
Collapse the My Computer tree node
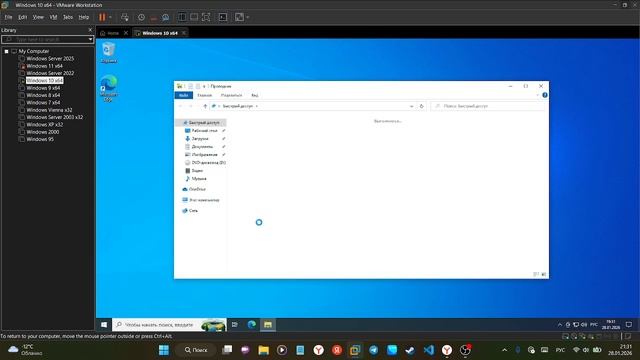coord(7,51)
